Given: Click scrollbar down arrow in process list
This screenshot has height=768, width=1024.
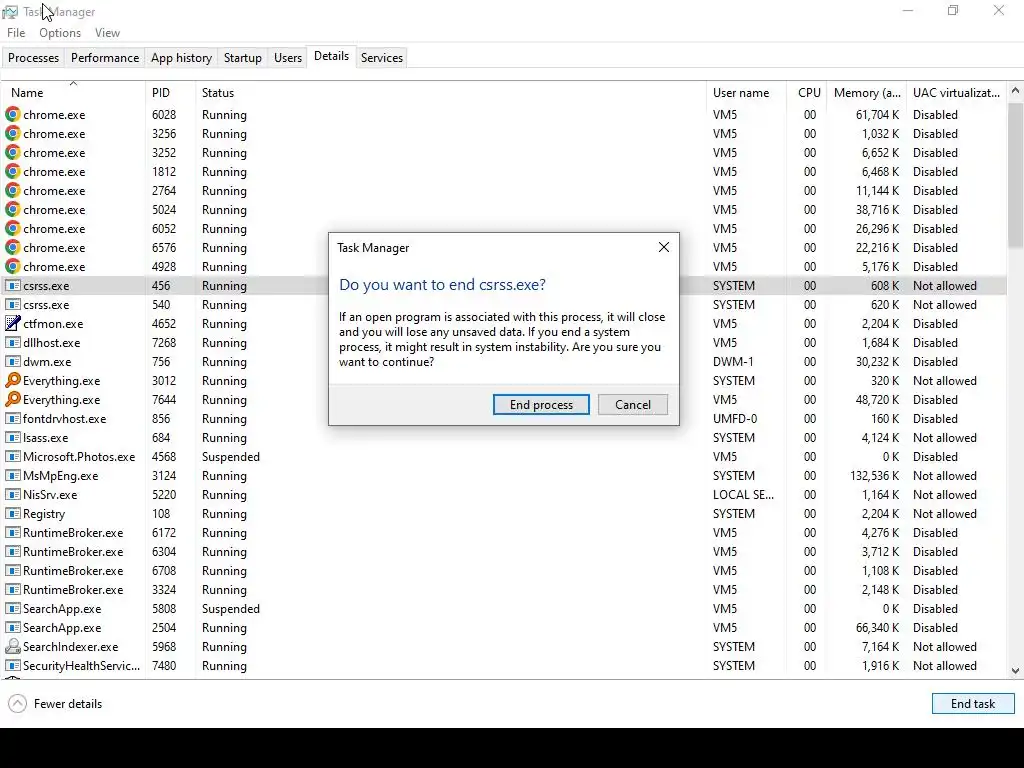Looking at the screenshot, I should point(1015,670).
